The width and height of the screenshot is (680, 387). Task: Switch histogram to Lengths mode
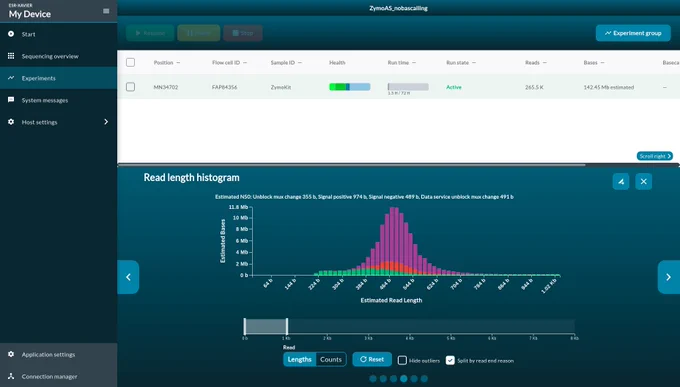pyautogui.click(x=300, y=359)
